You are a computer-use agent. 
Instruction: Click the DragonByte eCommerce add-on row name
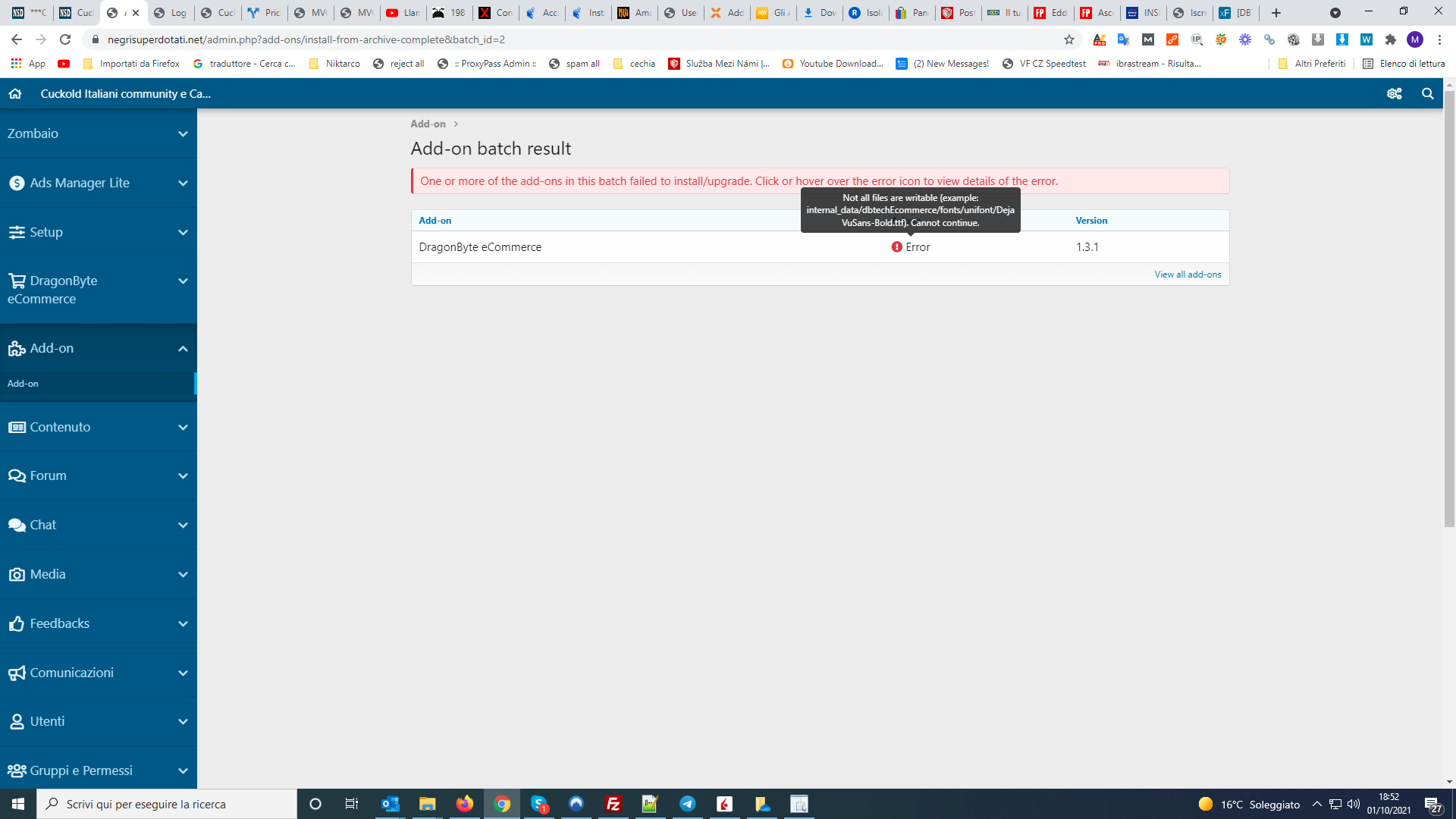point(480,247)
